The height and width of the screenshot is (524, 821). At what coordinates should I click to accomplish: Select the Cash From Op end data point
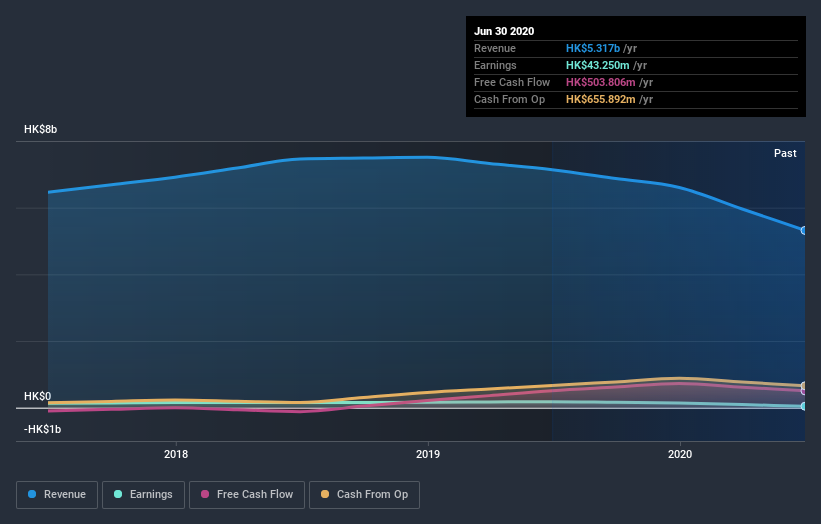pyautogui.click(x=803, y=386)
